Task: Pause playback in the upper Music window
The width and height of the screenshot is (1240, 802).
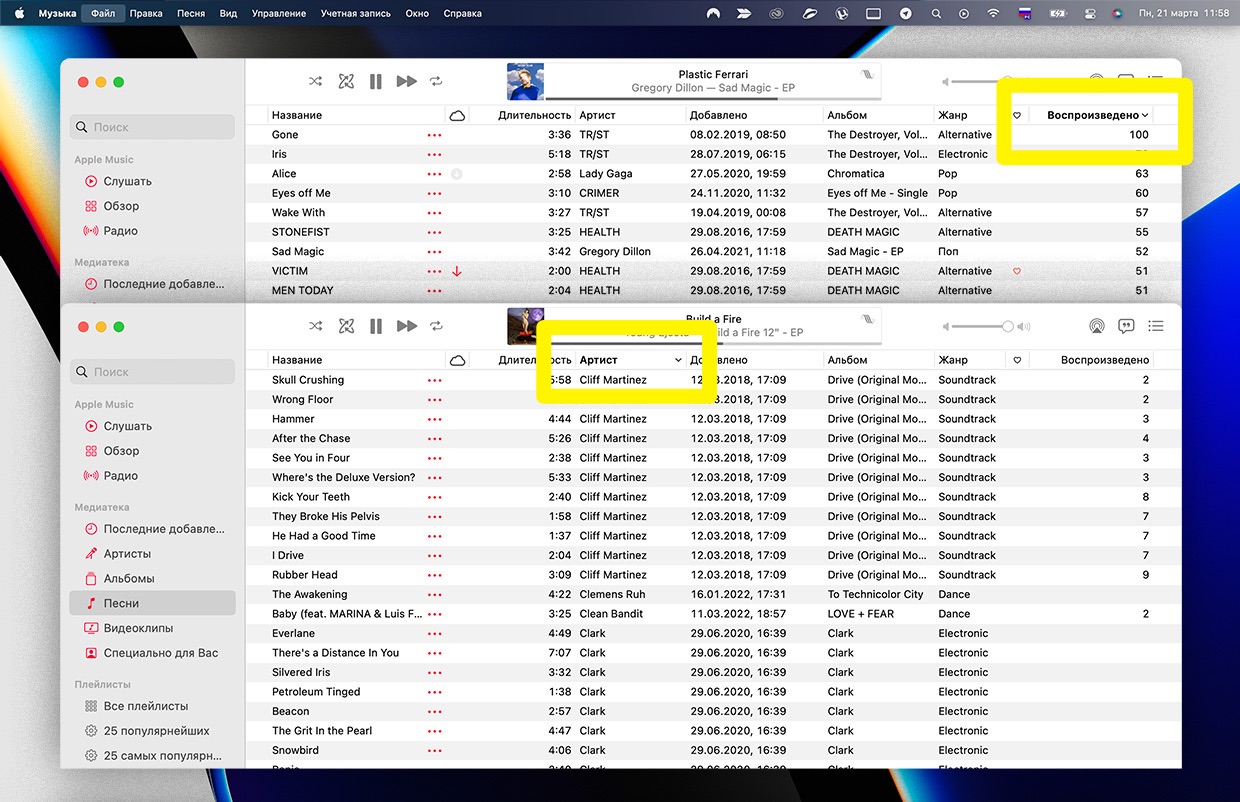Action: (x=376, y=81)
